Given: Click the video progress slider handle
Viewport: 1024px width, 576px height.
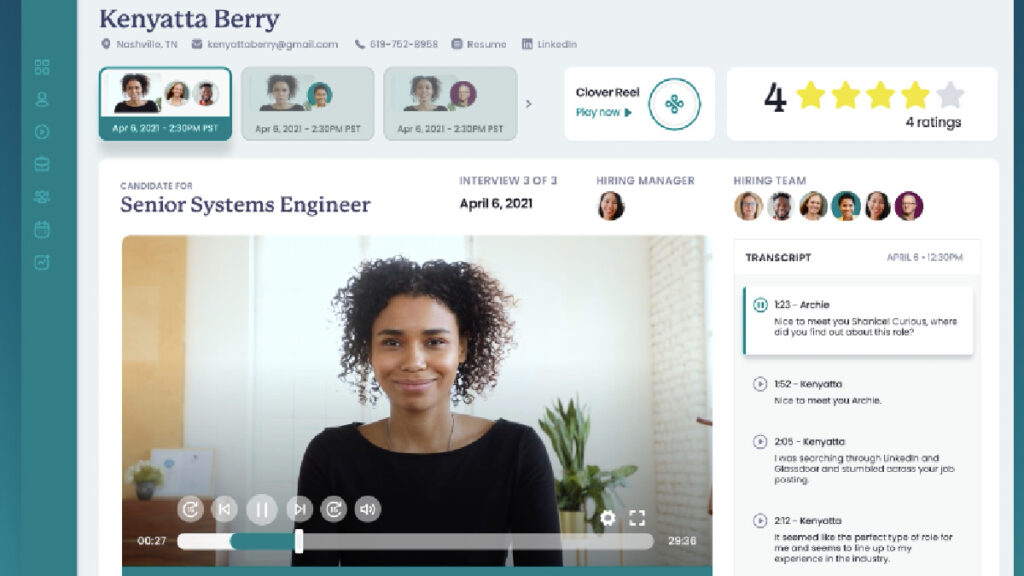Looking at the screenshot, I should 298,541.
